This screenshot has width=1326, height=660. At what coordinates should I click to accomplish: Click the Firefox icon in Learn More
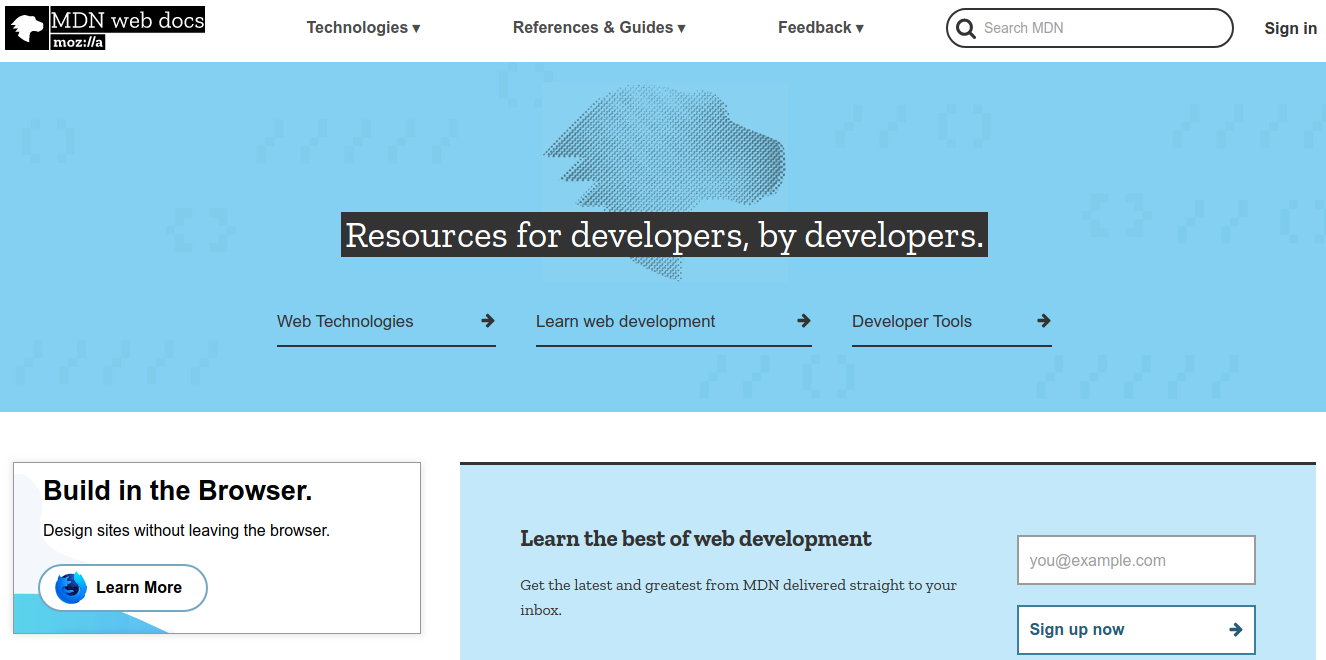pyautogui.click(x=71, y=587)
